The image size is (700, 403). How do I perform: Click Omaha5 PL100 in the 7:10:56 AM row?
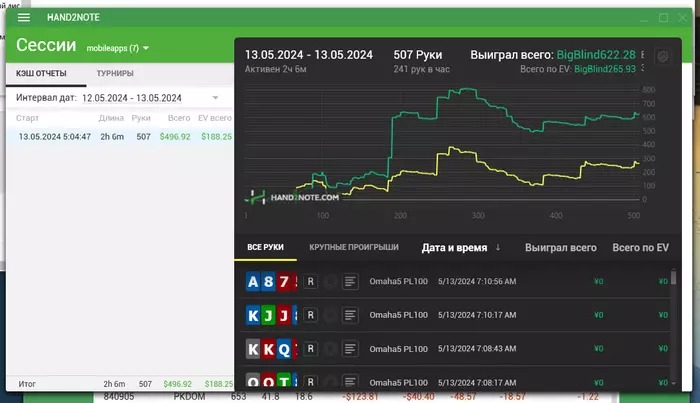(x=399, y=282)
